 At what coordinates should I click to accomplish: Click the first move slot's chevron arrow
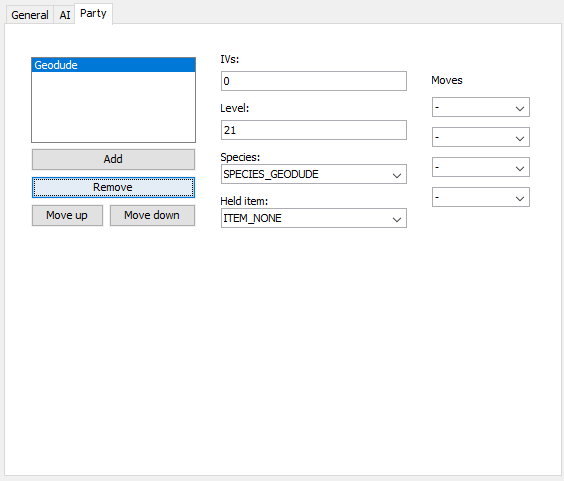click(x=520, y=108)
